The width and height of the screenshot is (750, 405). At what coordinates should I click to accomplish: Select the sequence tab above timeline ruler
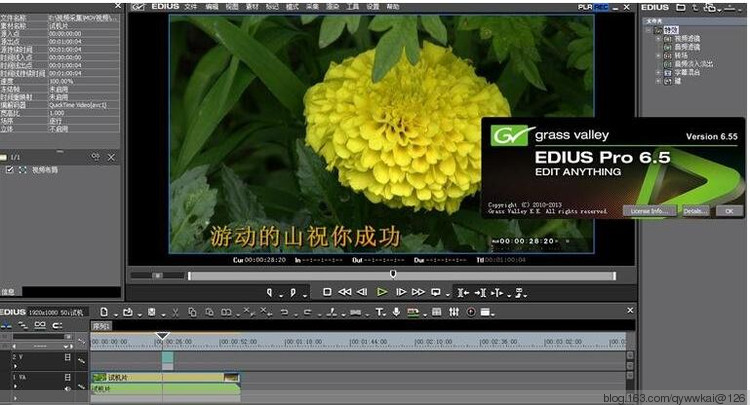pos(101,326)
